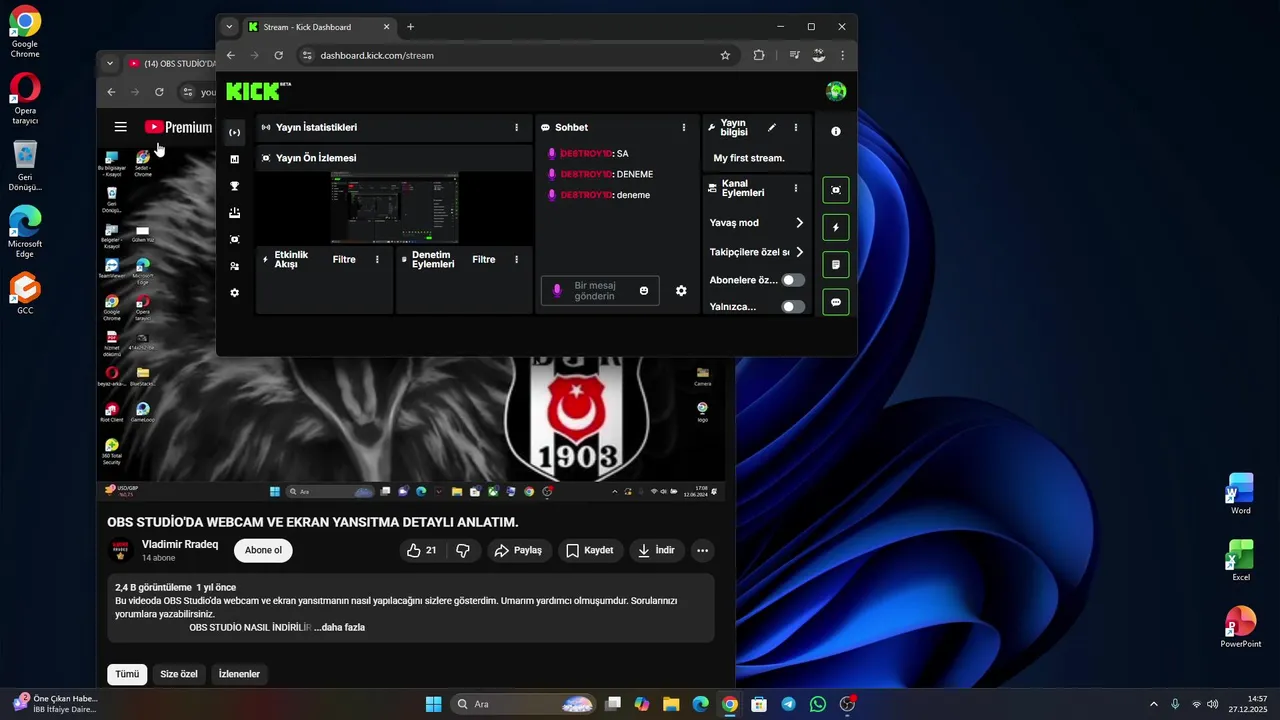Click the Bir mesaj gönderin chat field
Image resolution: width=1280 pixels, height=720 pixels.
[600, 291]
